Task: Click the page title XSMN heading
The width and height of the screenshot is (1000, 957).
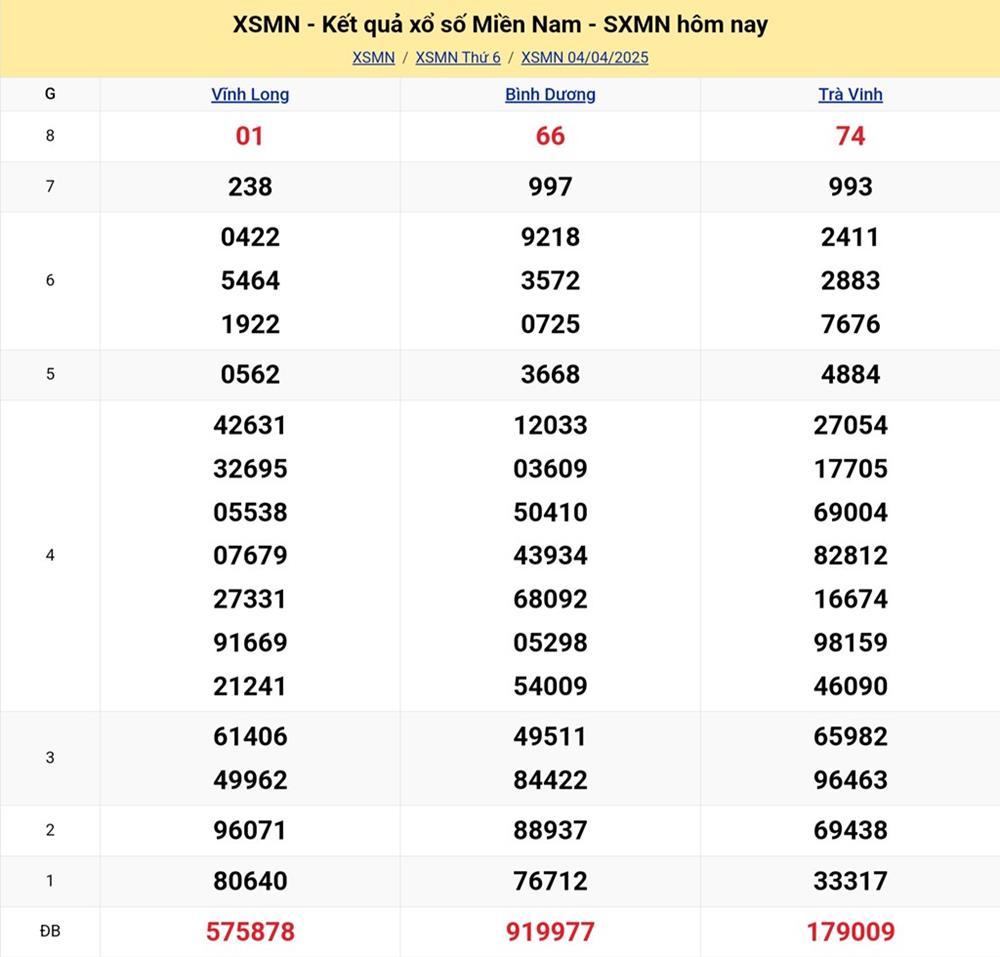Action: pyautogui.click(x=500, y=25)
